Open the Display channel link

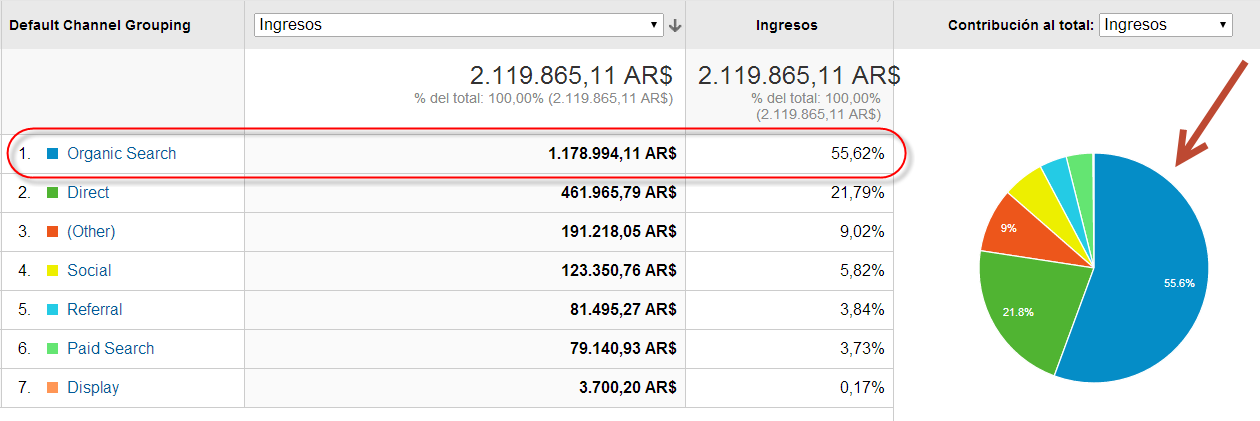[x=93, y=388]
